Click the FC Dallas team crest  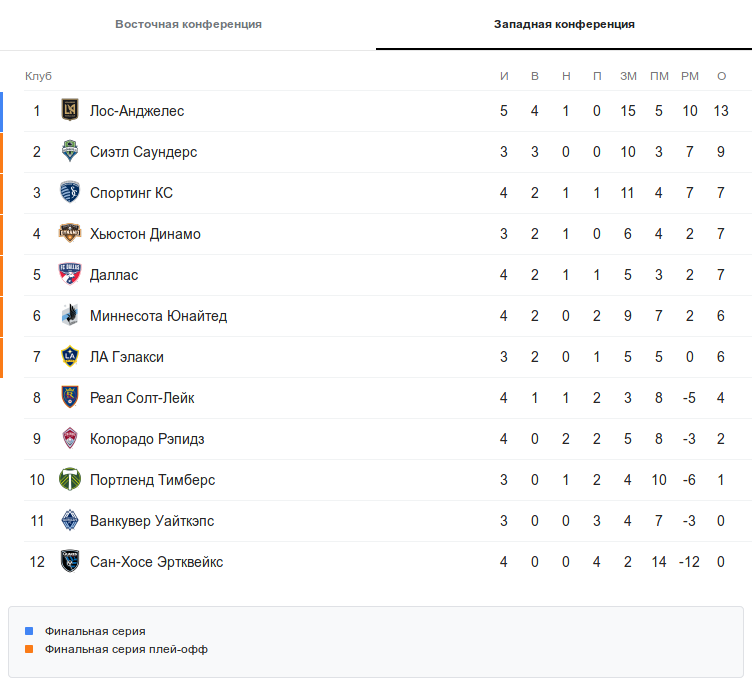(x=70, y=275)
